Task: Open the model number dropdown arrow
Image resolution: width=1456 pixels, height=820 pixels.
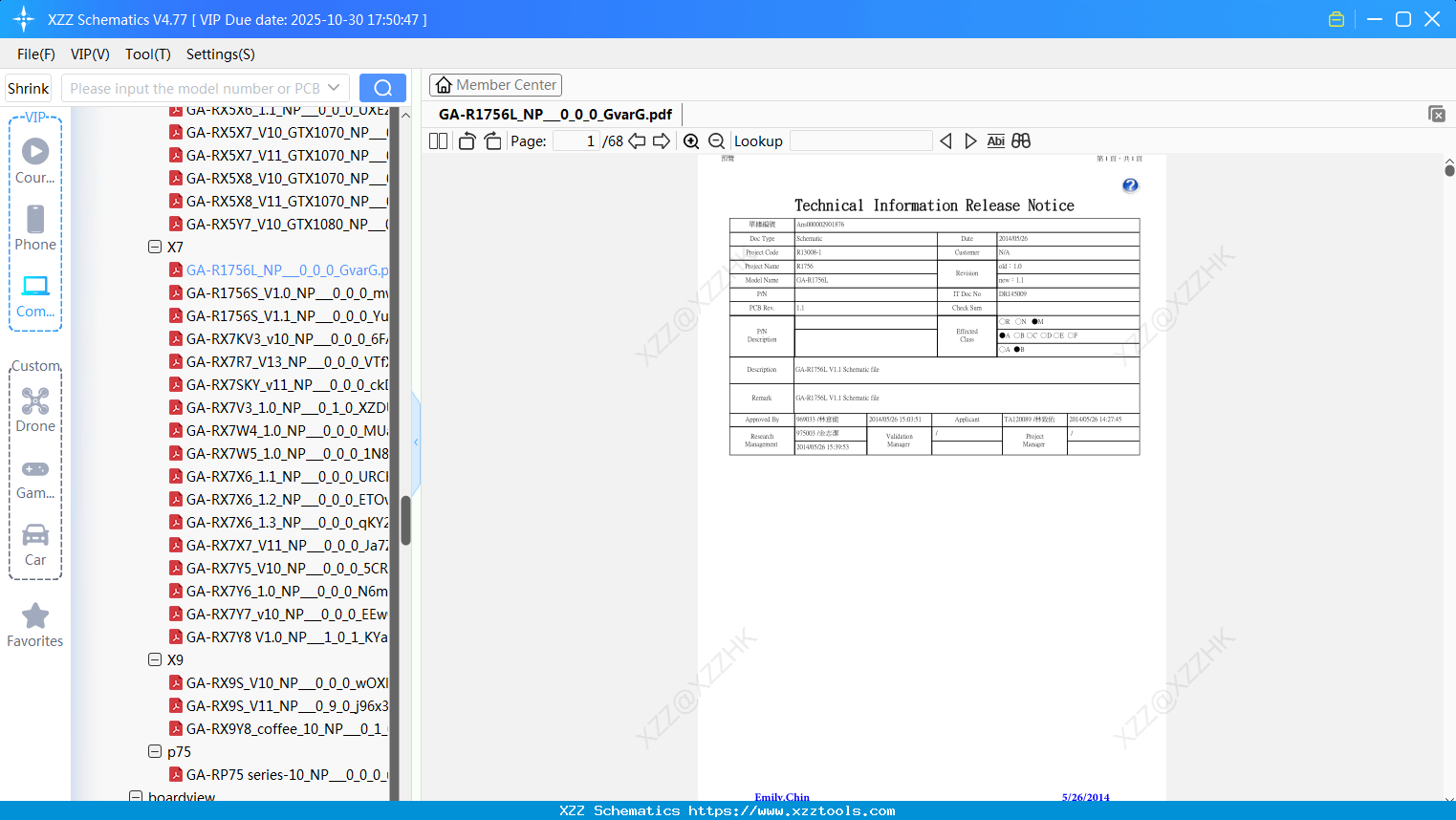Action: 334,88
